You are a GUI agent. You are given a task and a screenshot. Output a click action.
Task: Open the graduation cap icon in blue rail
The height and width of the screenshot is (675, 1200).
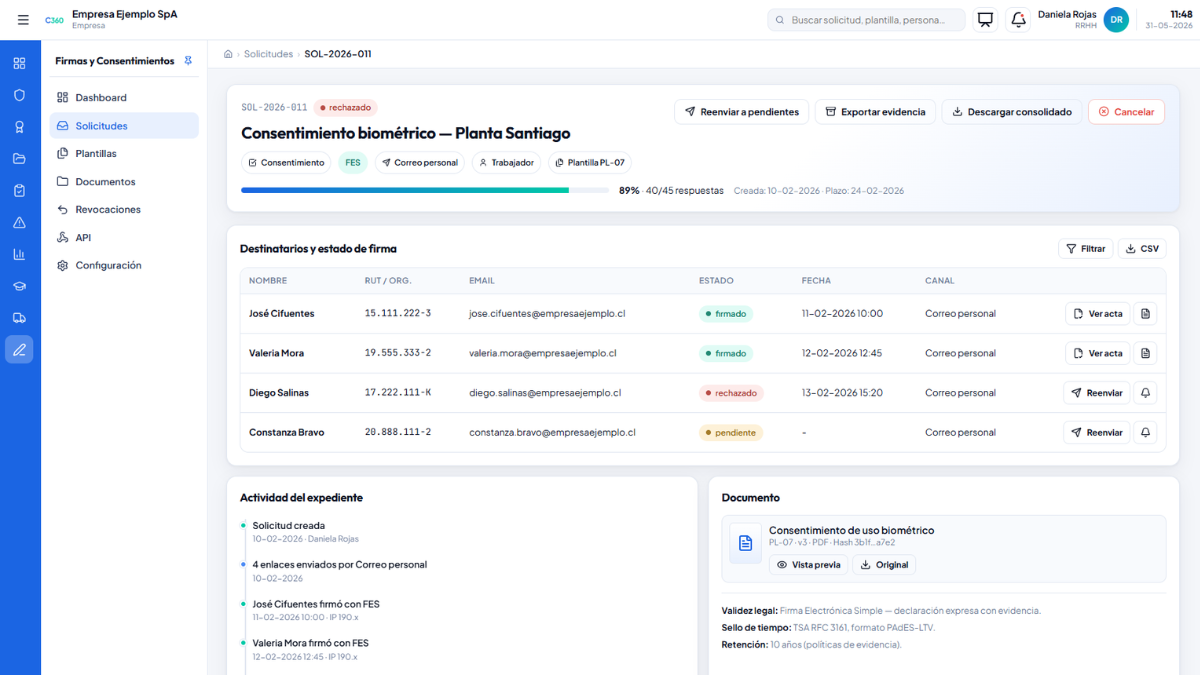[x=19, y=286]
